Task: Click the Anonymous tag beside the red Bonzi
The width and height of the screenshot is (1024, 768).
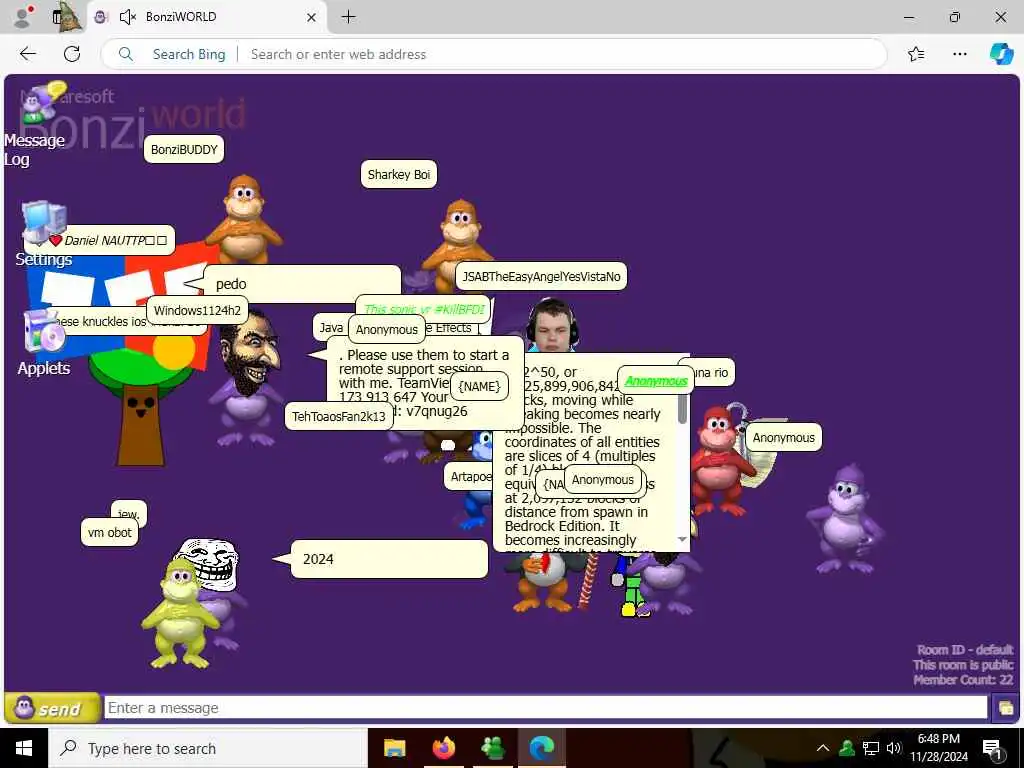Action: point(784,438)
